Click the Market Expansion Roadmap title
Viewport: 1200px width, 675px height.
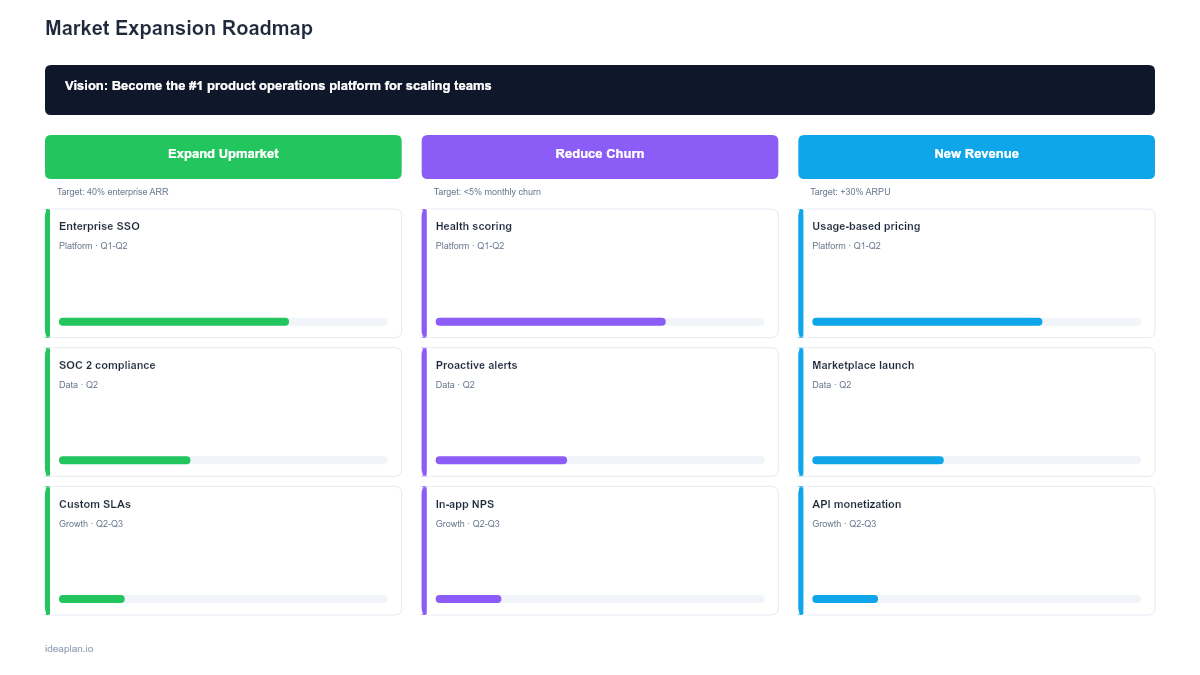coord(179,28)
